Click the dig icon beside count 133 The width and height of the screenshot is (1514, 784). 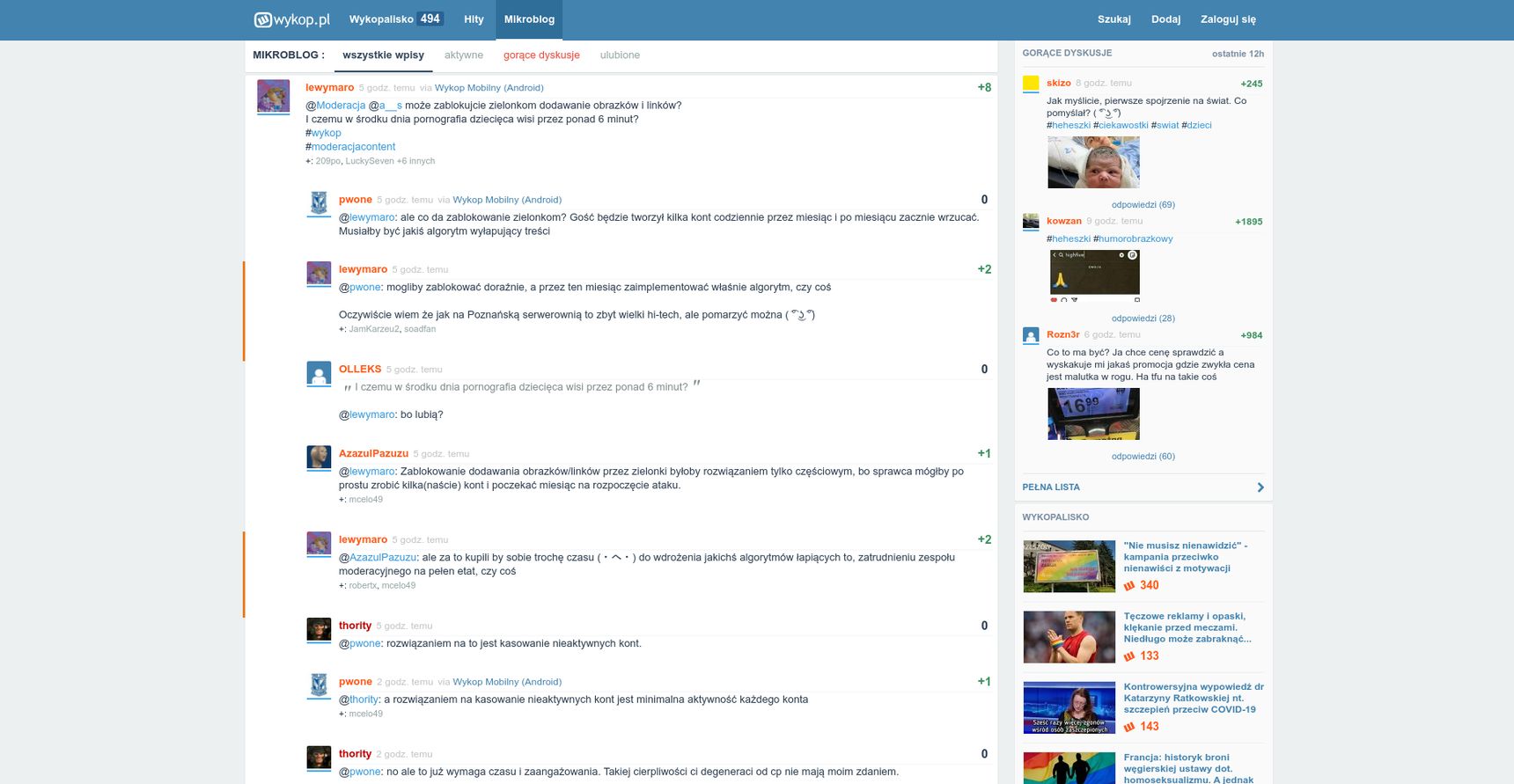[x=1129, y=656]
